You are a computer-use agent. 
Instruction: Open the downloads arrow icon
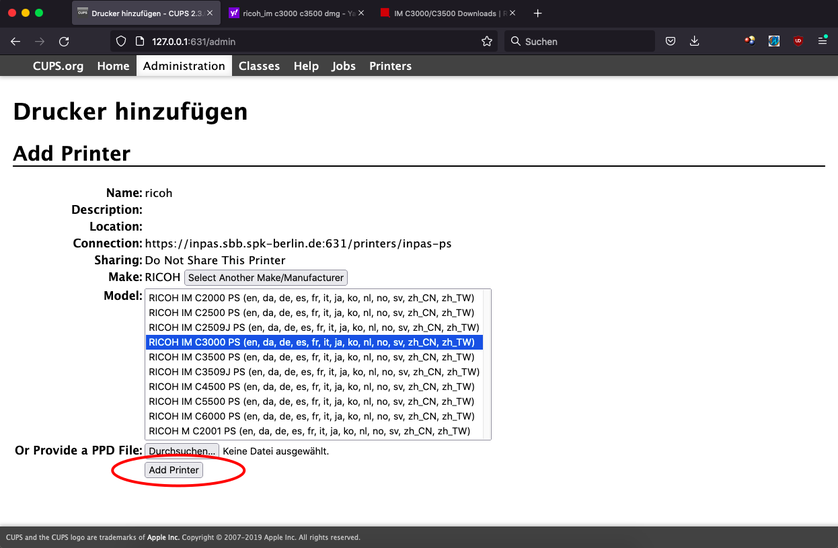(x=694, y=41)
